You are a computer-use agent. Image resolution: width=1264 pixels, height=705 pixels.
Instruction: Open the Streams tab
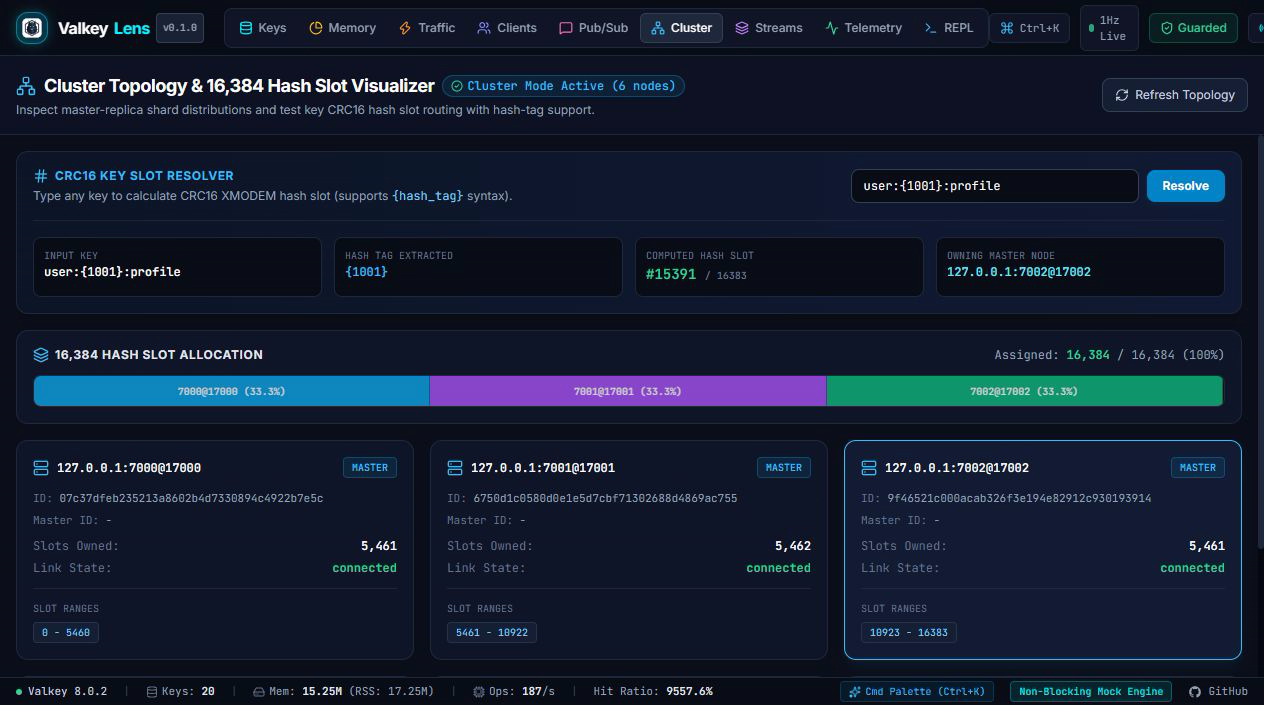coord(768,28)
